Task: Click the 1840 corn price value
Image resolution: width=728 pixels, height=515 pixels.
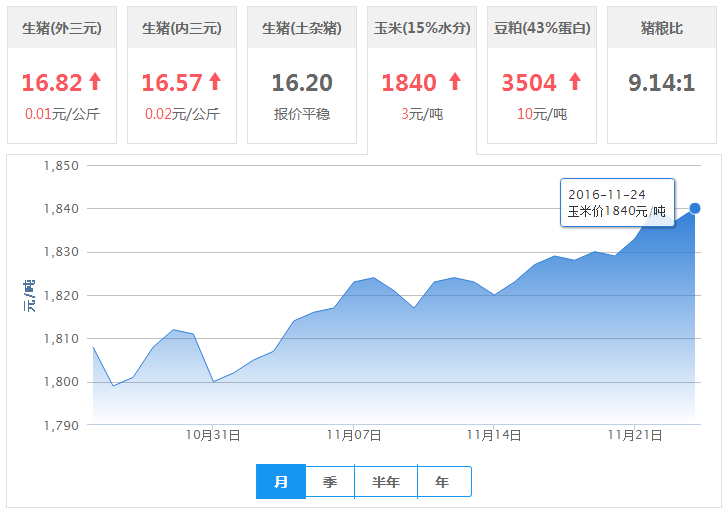Action: pyautogui.click(x=409, y=83)
